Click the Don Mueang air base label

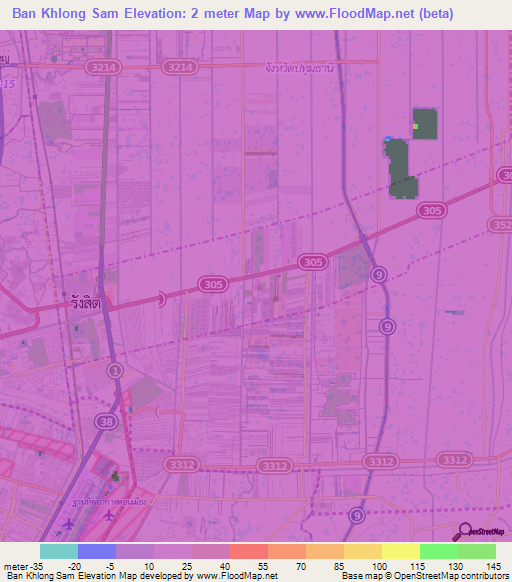pos(109,502)
